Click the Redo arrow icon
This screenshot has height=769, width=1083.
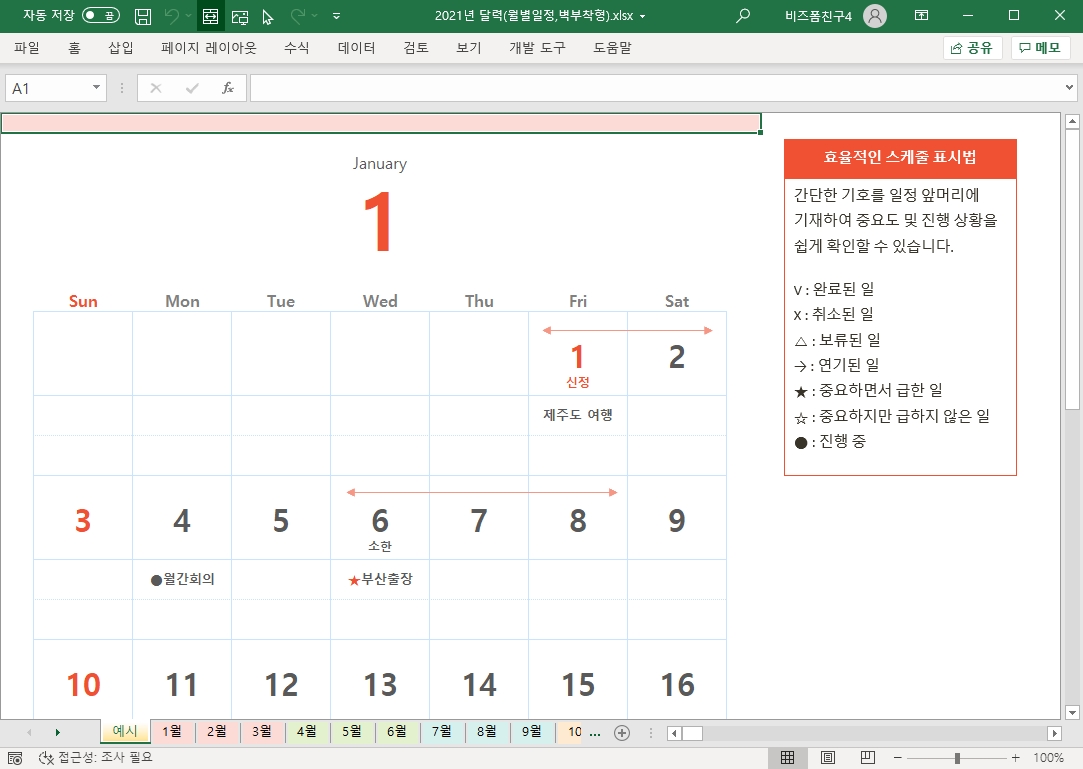pyautogui.click(x=298, y=15)
